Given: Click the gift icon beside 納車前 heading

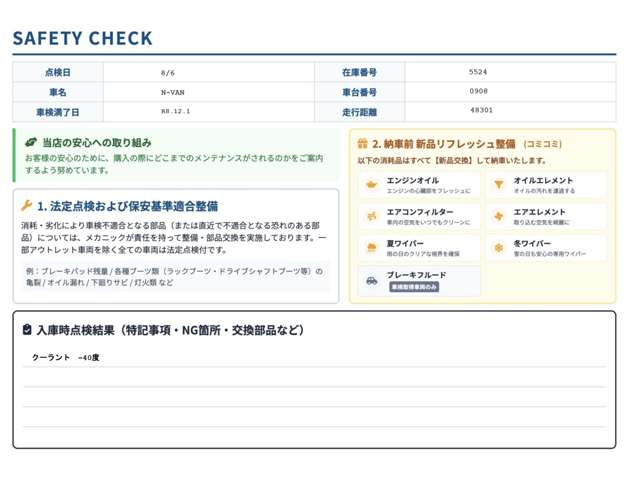Looking at the screenshot, I should click(x=362, y=143).
